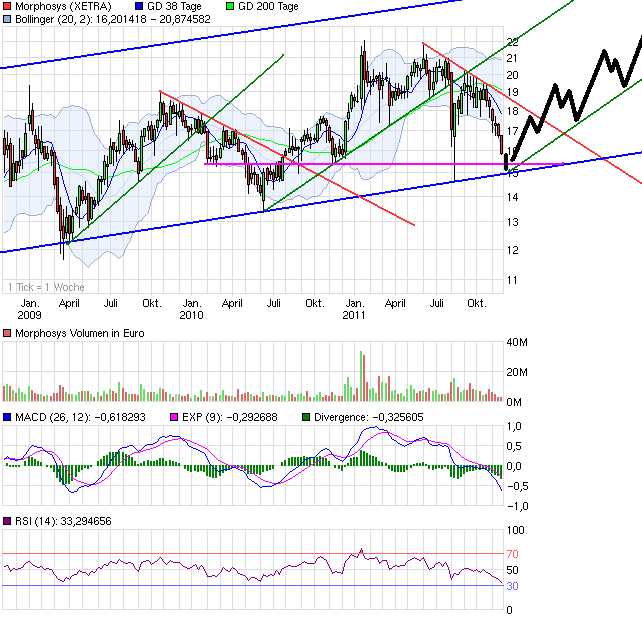Click the 'Jan. 2010' time axis label

pyautogui.click(x=192, y=309)
